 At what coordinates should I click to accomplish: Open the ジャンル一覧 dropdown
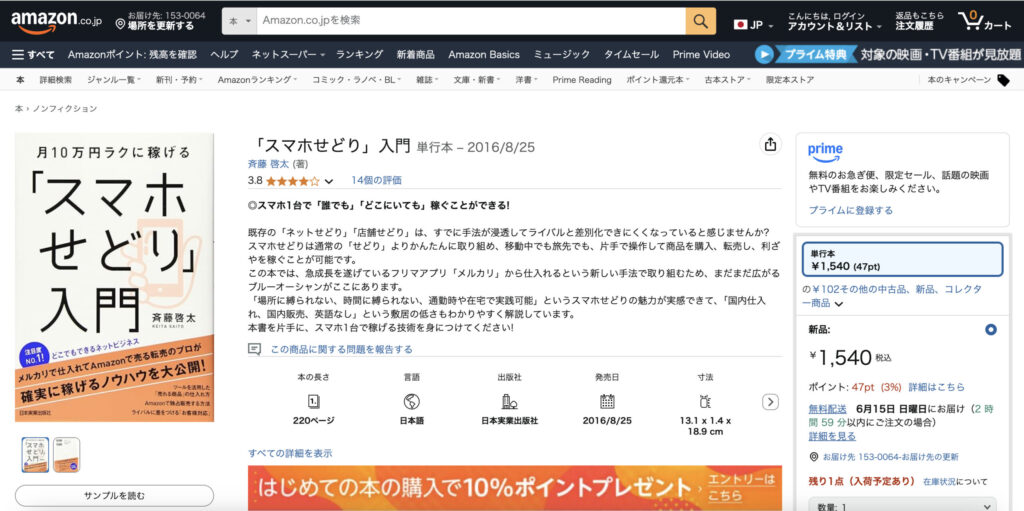(112, 80)
